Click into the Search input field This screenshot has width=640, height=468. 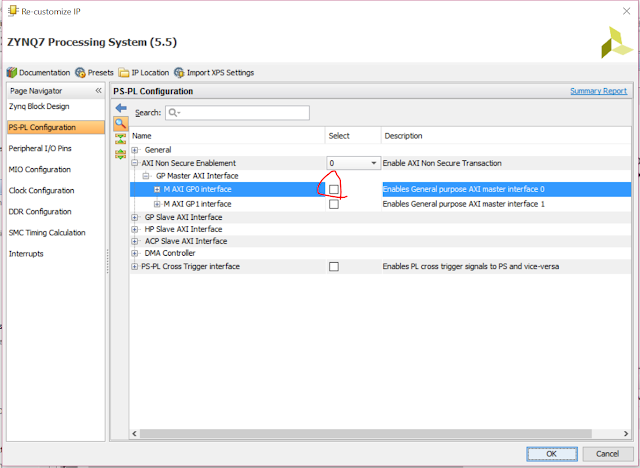pyautogui.click(x=237, y=113)
